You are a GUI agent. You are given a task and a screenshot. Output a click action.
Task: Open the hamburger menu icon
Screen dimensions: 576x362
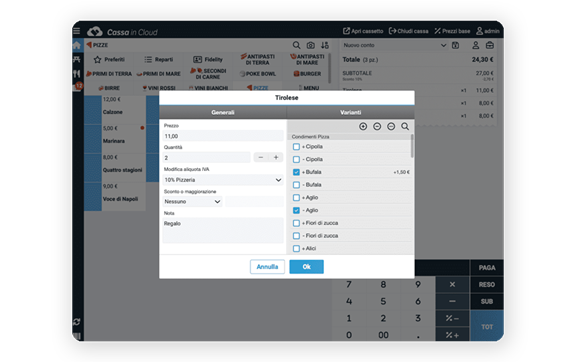tap(76, 31)
